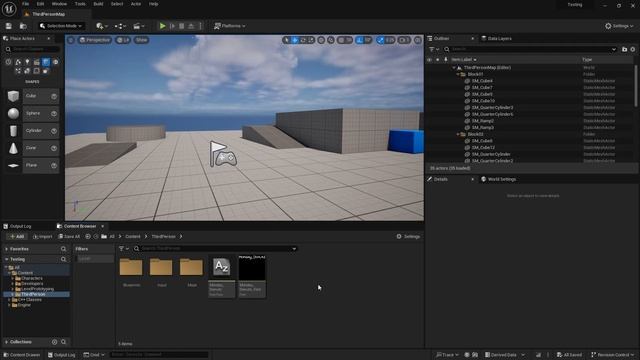This screenshot has height=360, width=640.
Task: Open the Selection Mode dropdown
Action: click(x=61, y=26)
